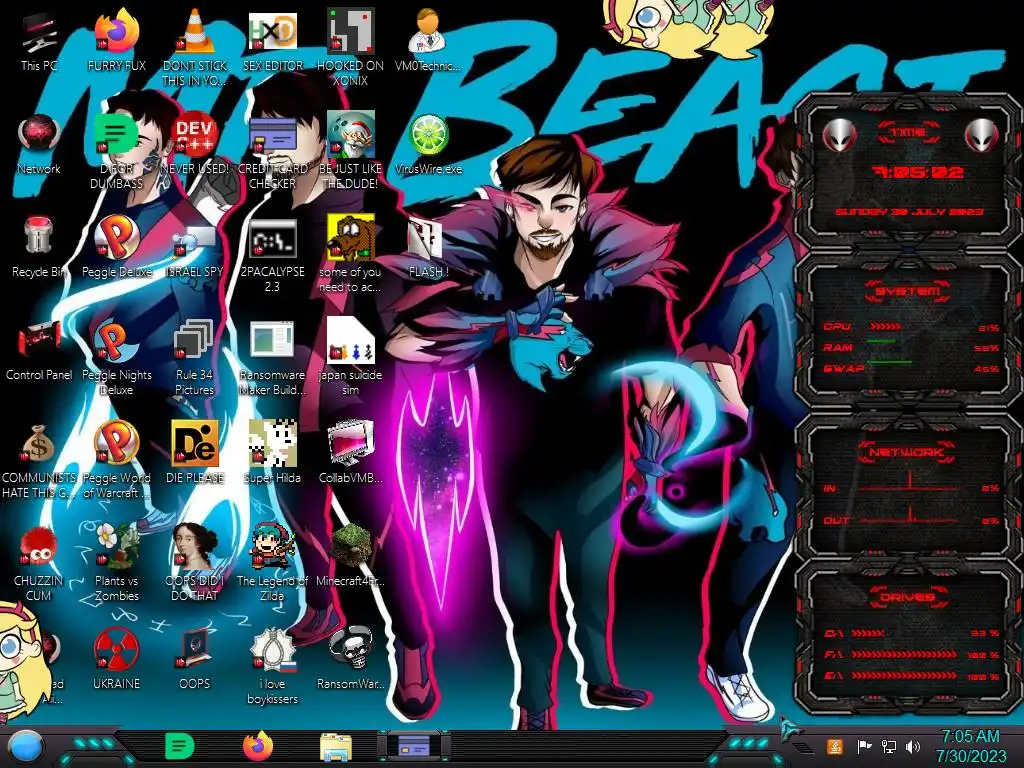Click the SYSTEM header in the widget

[x=908, y=291]
